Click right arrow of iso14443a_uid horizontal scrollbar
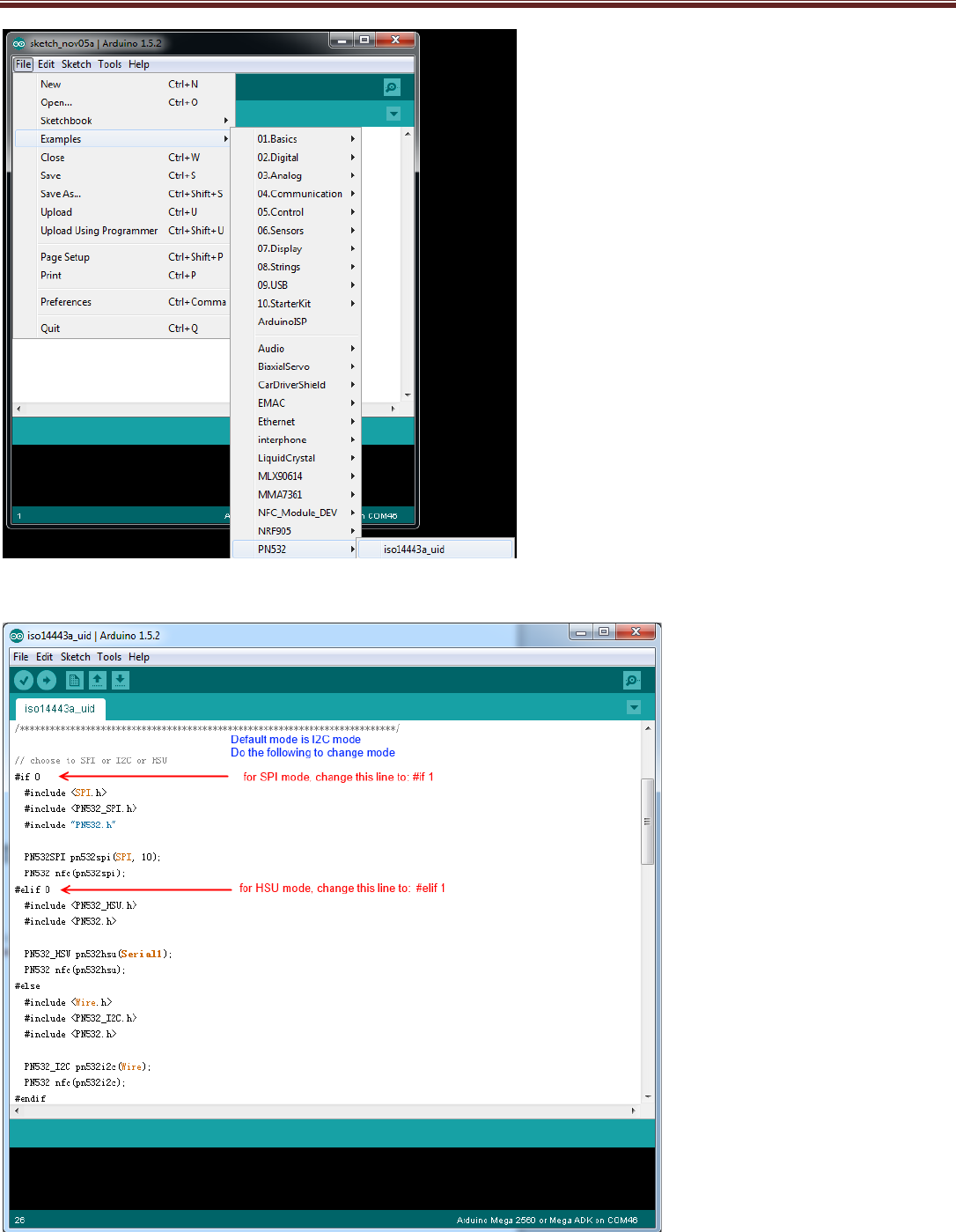956x1232 pixels. 633,1111
